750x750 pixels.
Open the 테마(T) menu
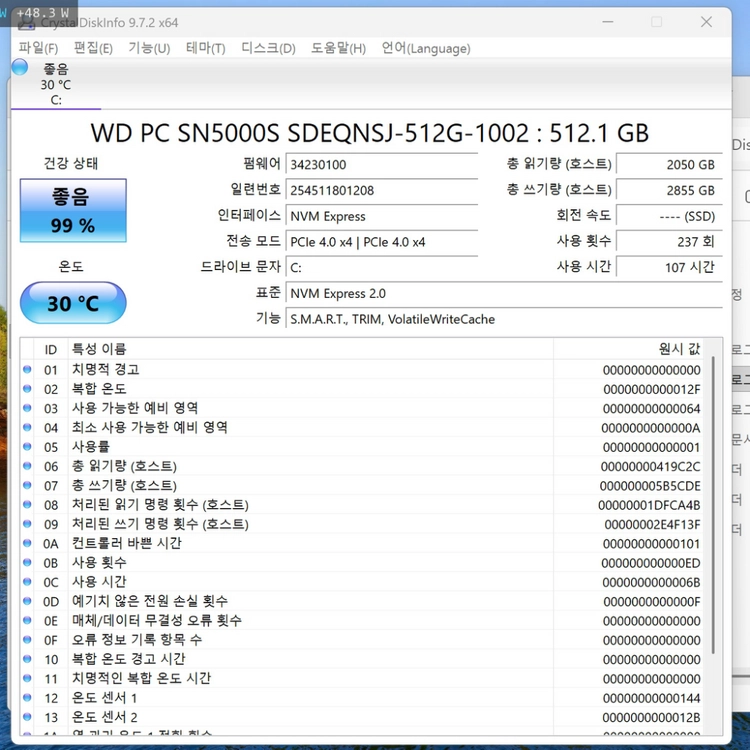tap(206, 48)
